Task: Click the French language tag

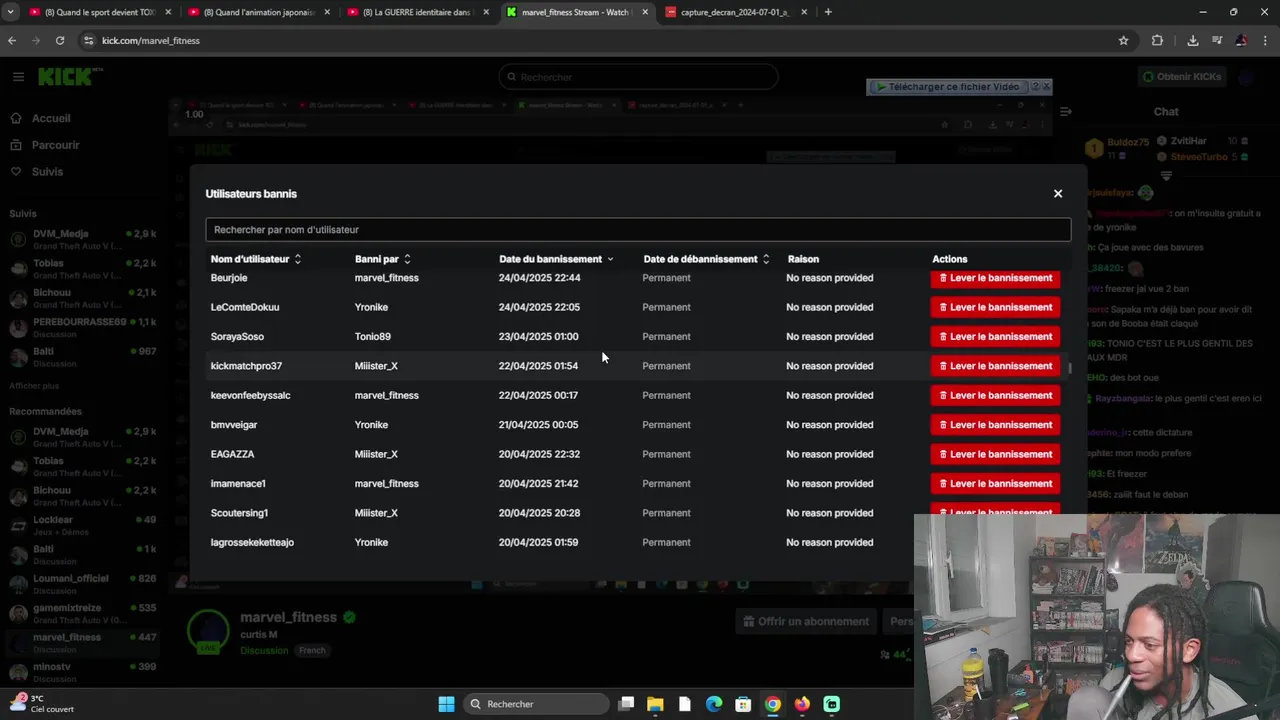Action: pyautogui.click(x=312, y=651)
